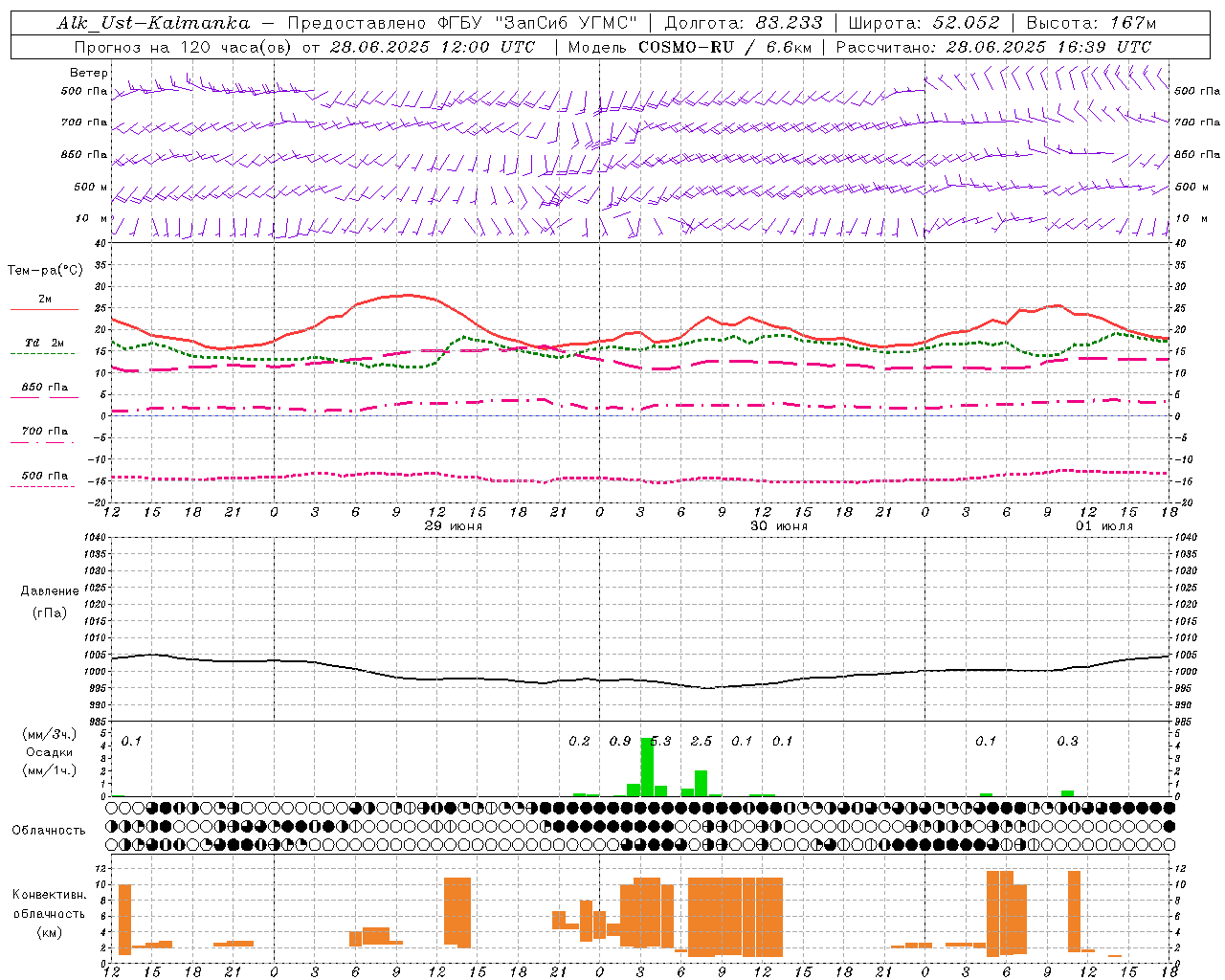Viewport: 1225px width, 980px height.
Task: Click the 5.3 precipitation amount value
Action: [660, 741]
